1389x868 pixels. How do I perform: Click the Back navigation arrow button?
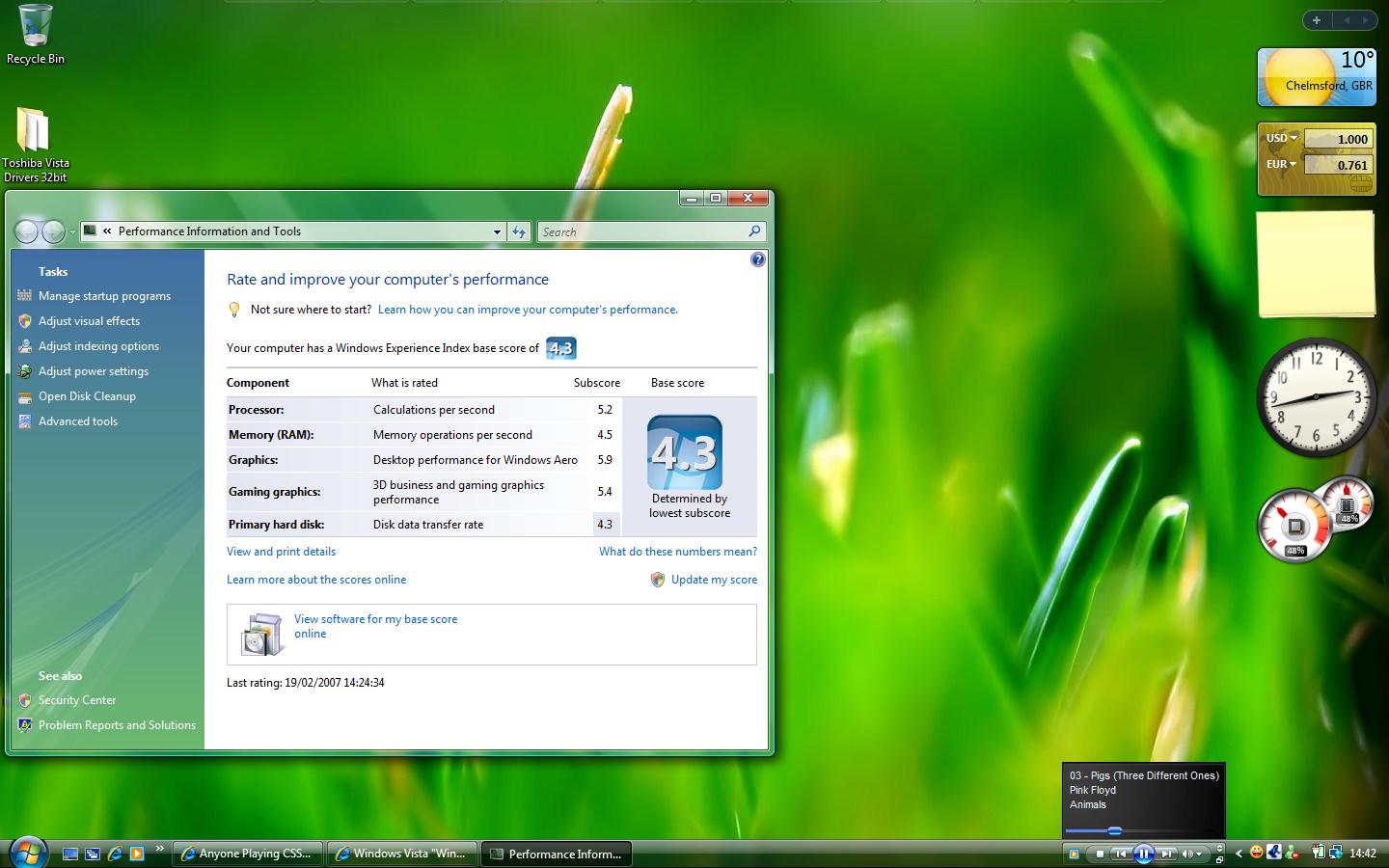coord(27,231)
